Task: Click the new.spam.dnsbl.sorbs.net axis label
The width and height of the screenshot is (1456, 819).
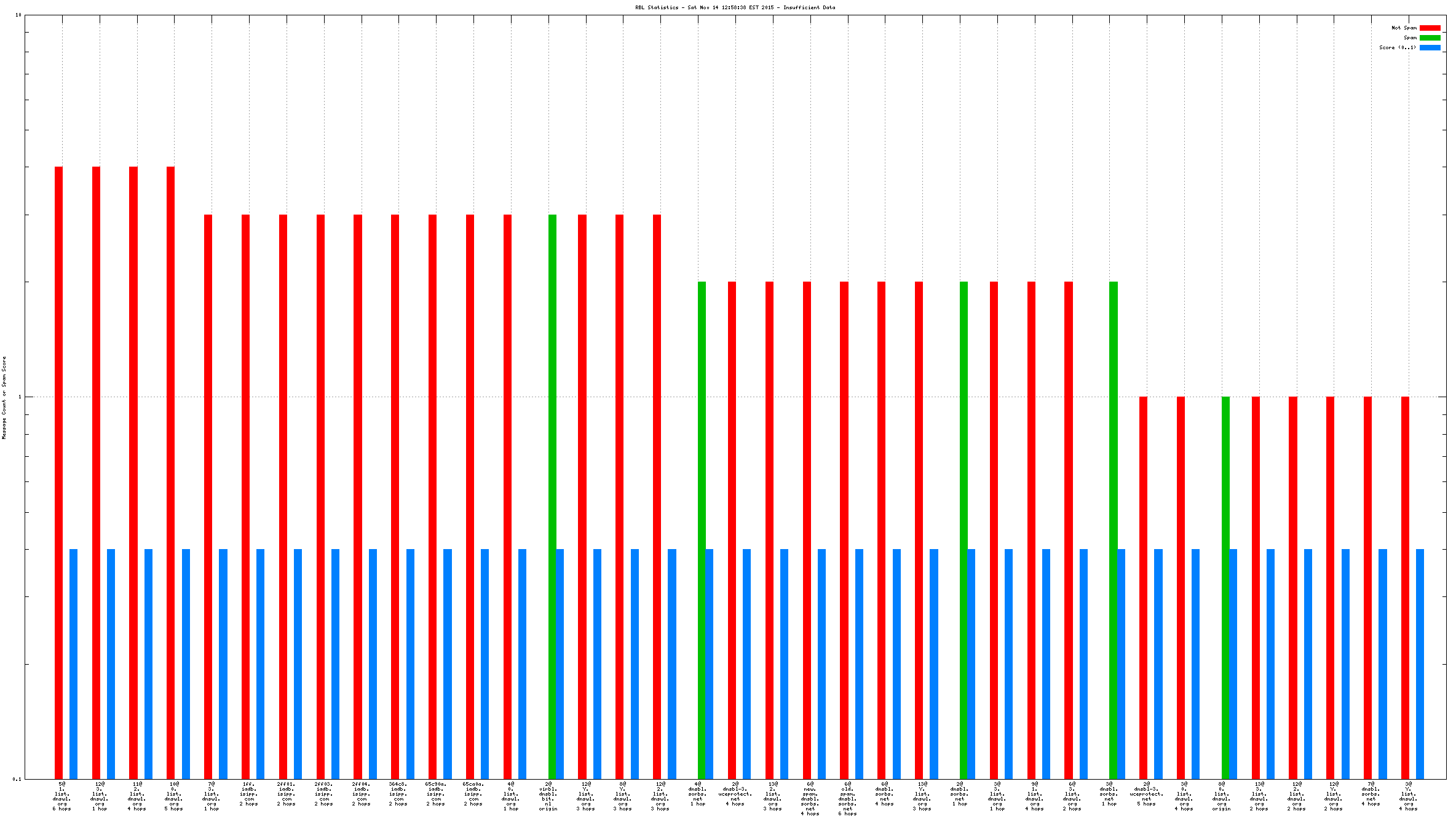Action: [x=810, y=798]
